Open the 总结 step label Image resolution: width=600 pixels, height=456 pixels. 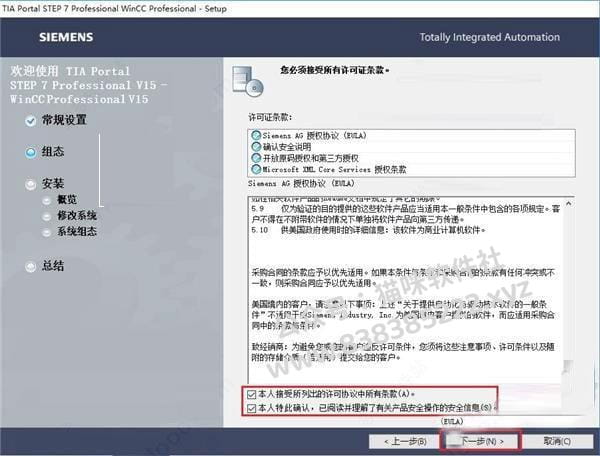[x=53, y=265]
